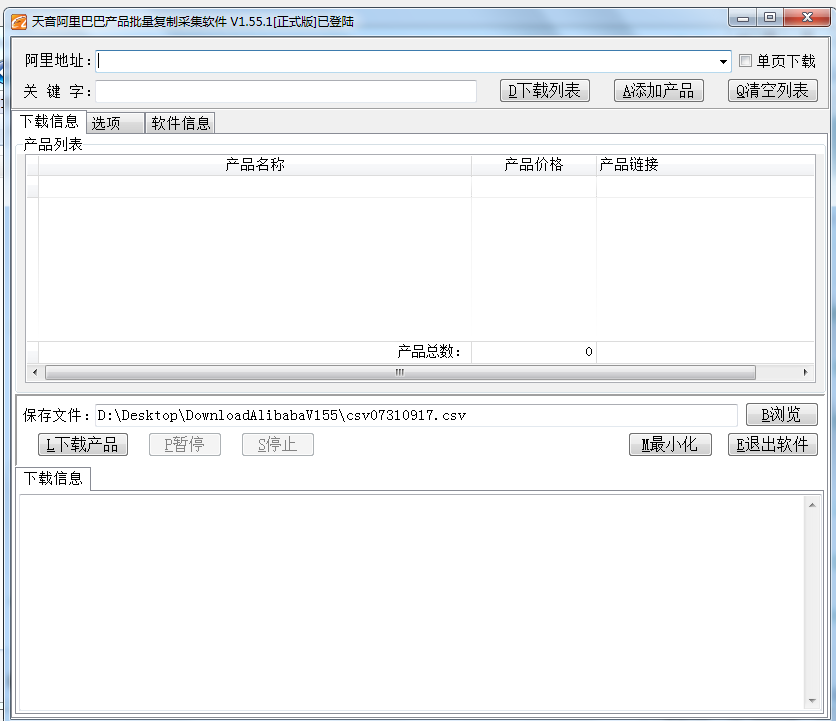Click the Q清空列表 button
The width and height of the screenshot is (836, 721).
(x=773, y=91)
